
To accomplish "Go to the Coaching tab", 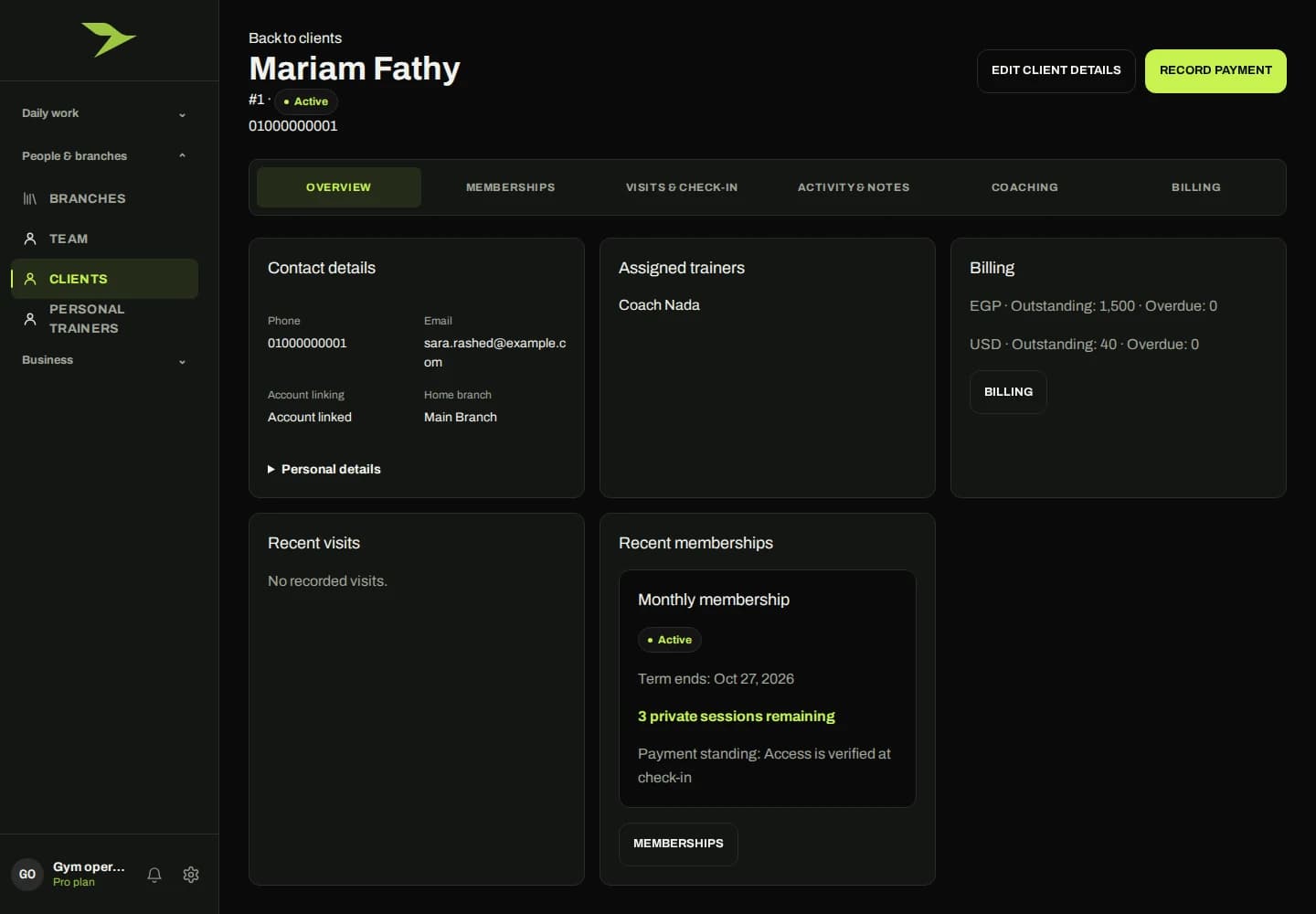I will coord(1024,187).
